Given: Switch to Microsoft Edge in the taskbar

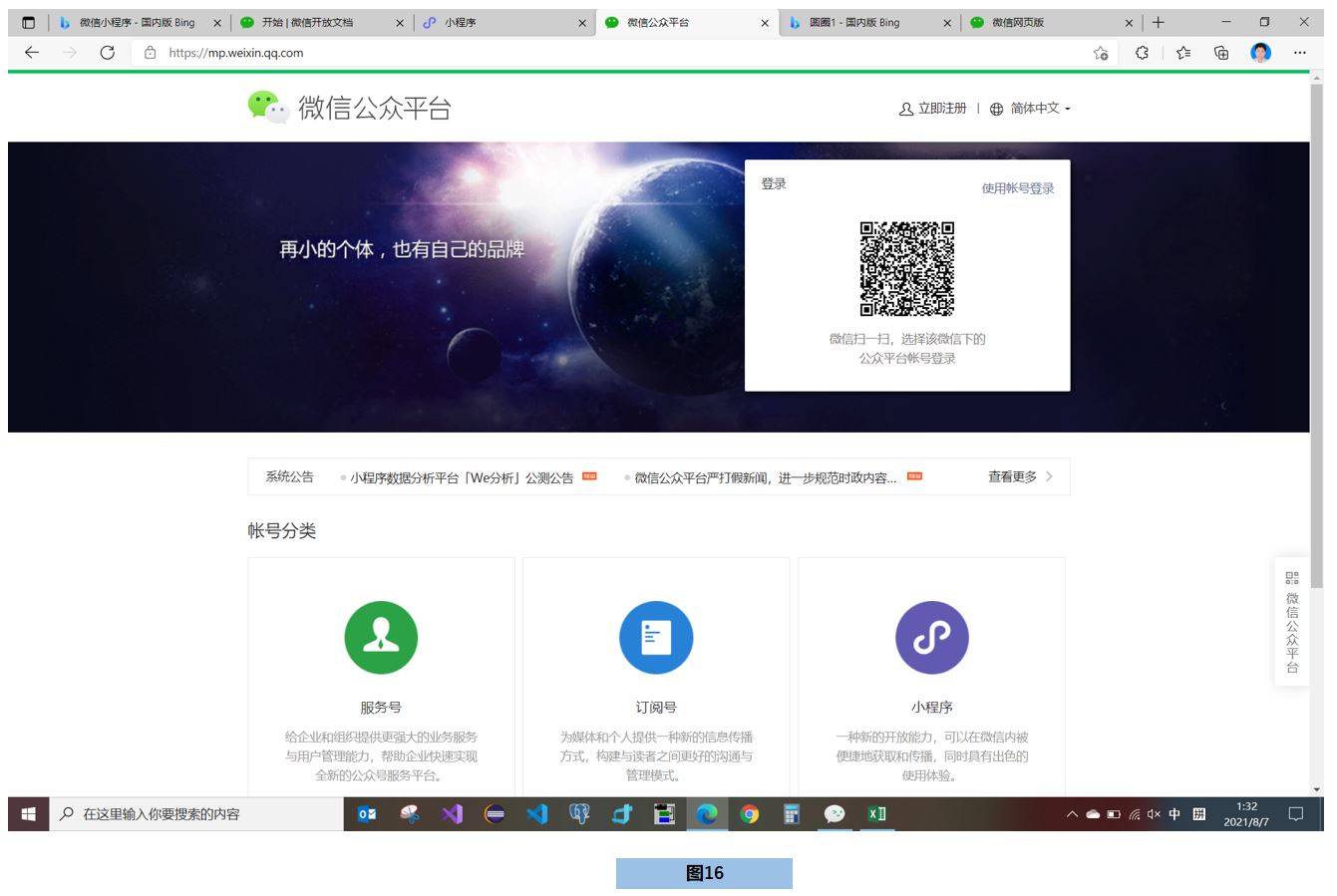Looking at the screenshot, I should point(707,814).
